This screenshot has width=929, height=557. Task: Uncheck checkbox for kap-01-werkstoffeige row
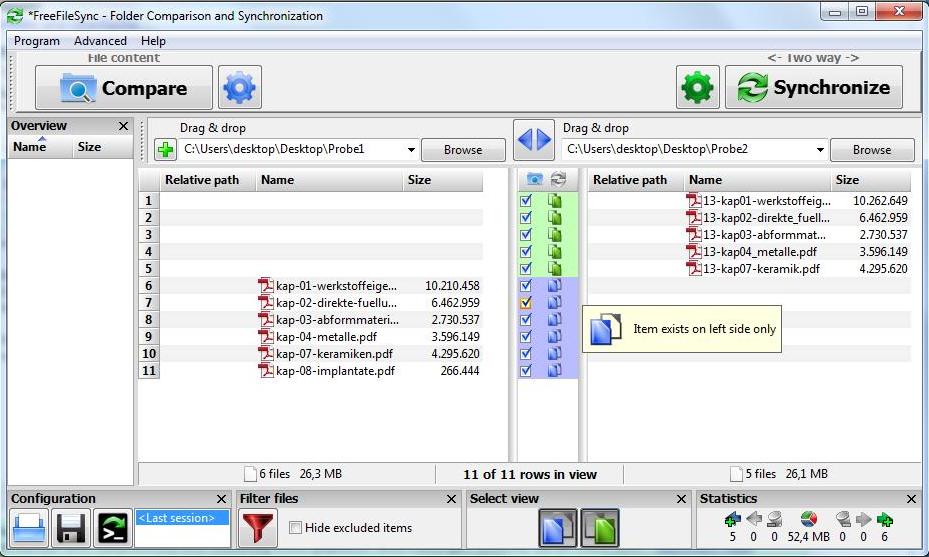pos(526,286)
